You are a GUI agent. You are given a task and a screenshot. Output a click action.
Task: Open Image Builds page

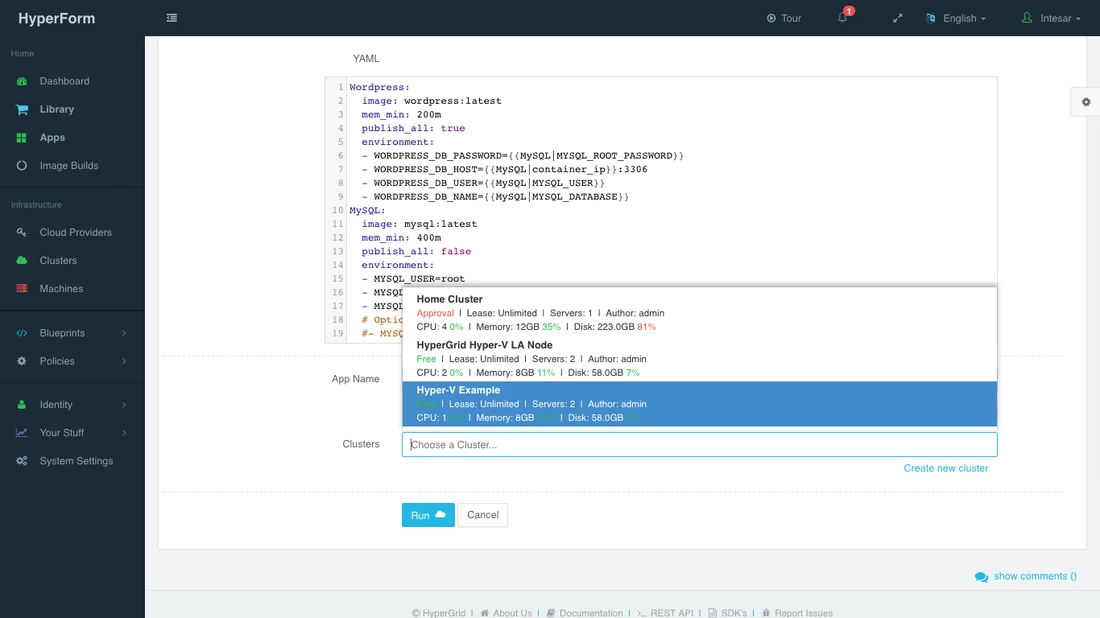click(69, 166)
